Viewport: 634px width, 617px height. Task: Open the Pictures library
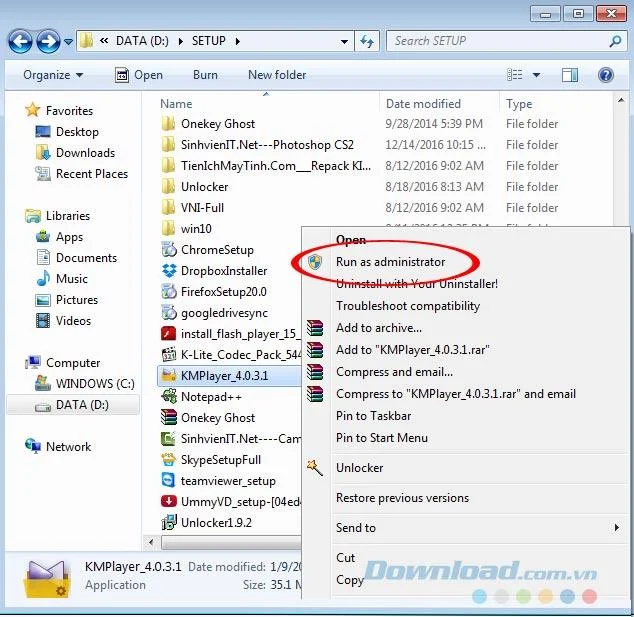point(67,300)
